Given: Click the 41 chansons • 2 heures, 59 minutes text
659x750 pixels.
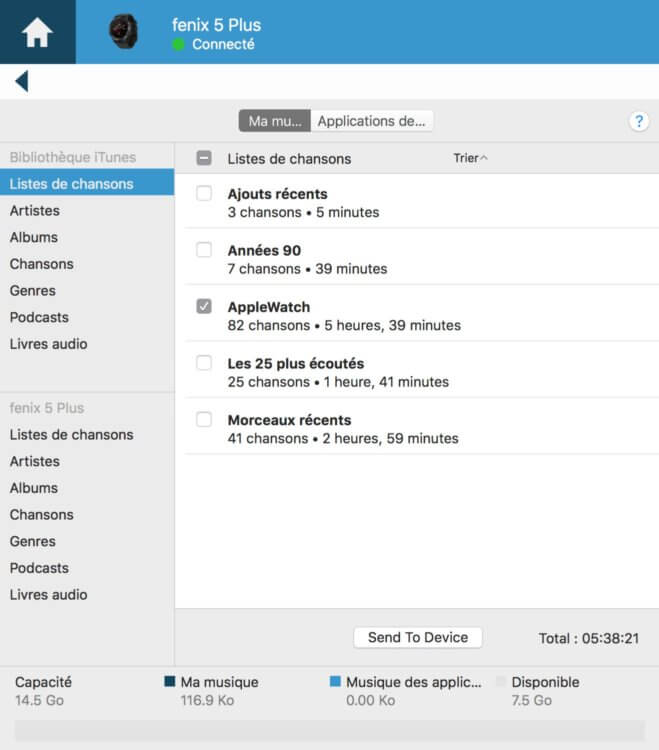Looking at the screenshot, I should (x=343, y=439).
